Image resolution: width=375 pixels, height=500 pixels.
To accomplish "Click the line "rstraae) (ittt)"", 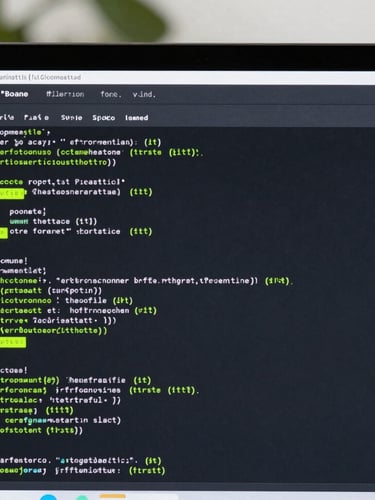I will point(37,410).
